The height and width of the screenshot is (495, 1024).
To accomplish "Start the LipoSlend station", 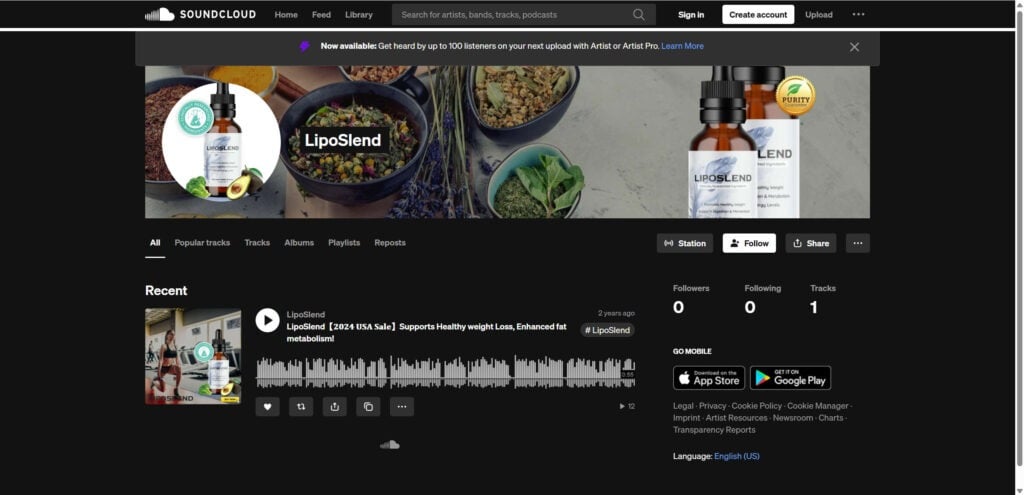I will (x=684, y=243).
